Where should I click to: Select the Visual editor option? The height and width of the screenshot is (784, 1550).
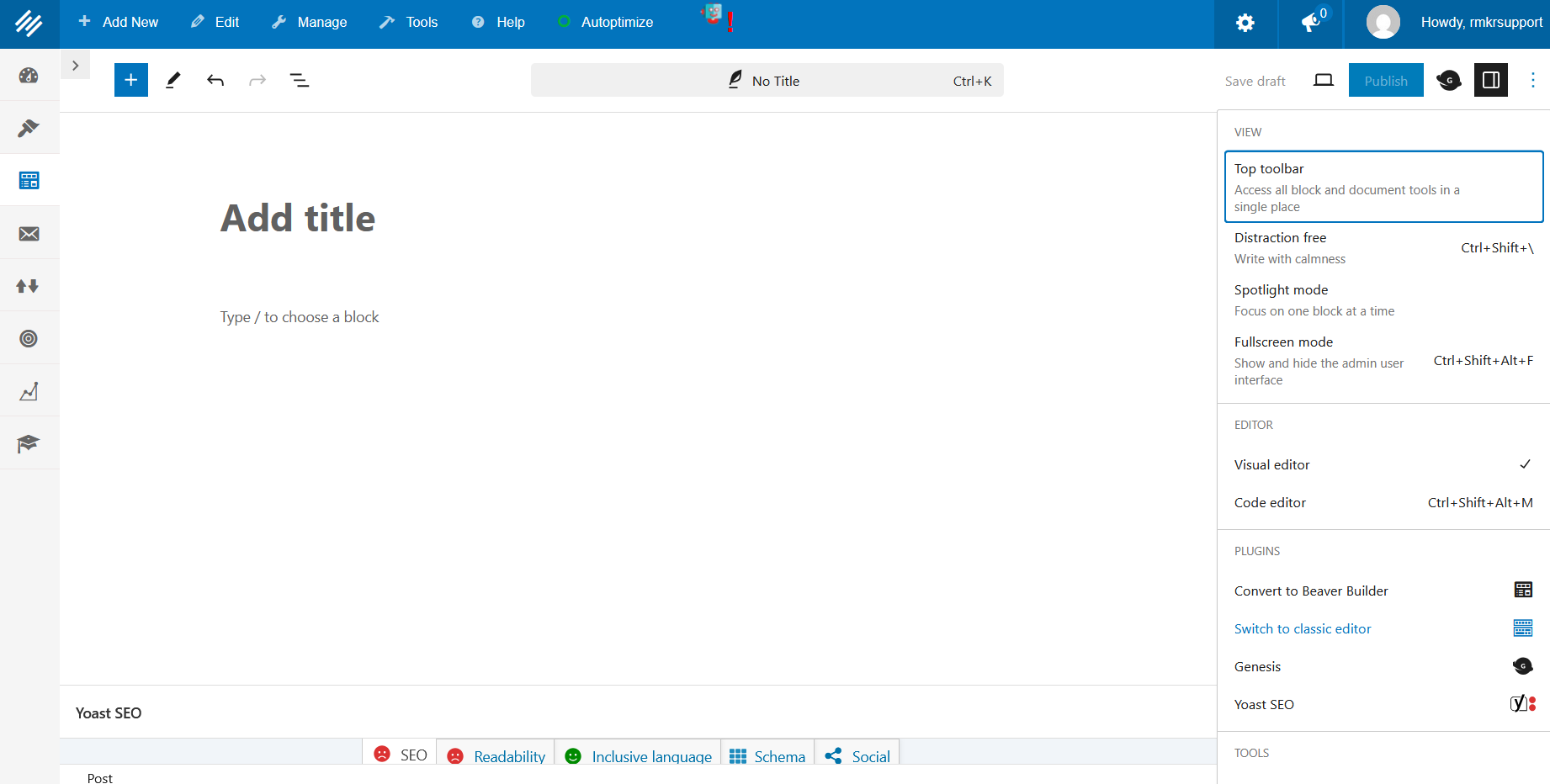point(1383,464)
